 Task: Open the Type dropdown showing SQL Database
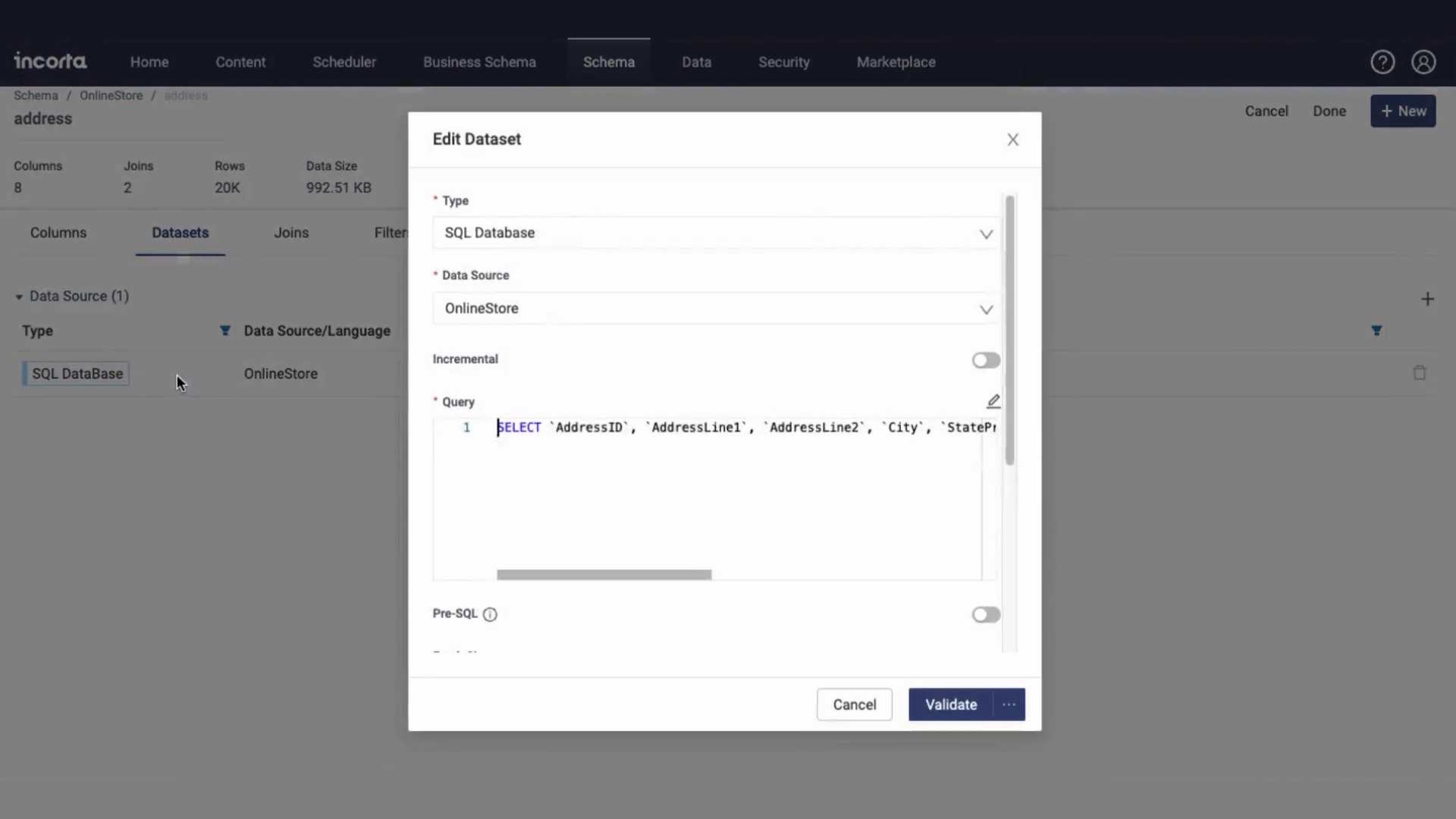(x=715, y=233)
